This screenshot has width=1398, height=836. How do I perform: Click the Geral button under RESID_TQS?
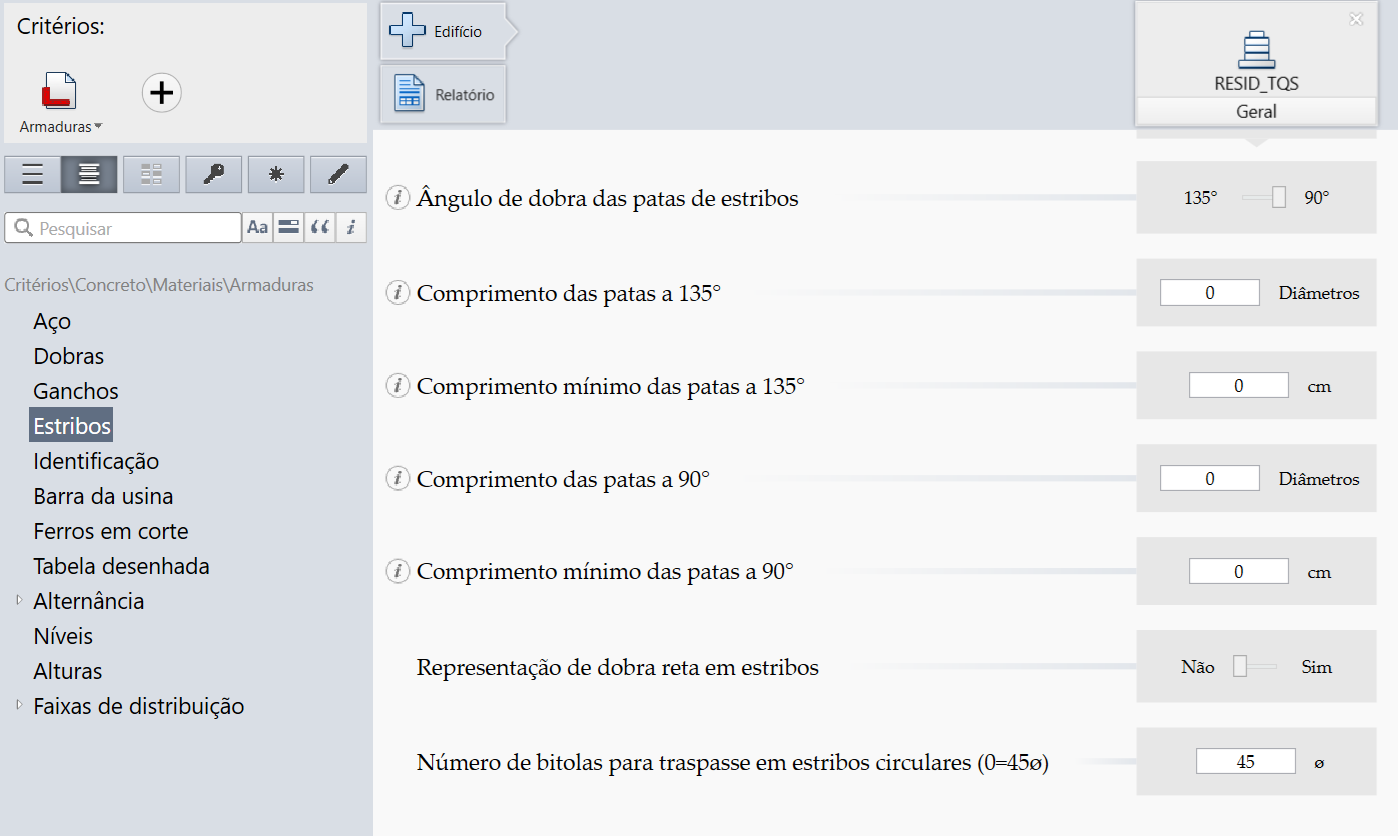pyautogui.click(x=1256, y=112)
